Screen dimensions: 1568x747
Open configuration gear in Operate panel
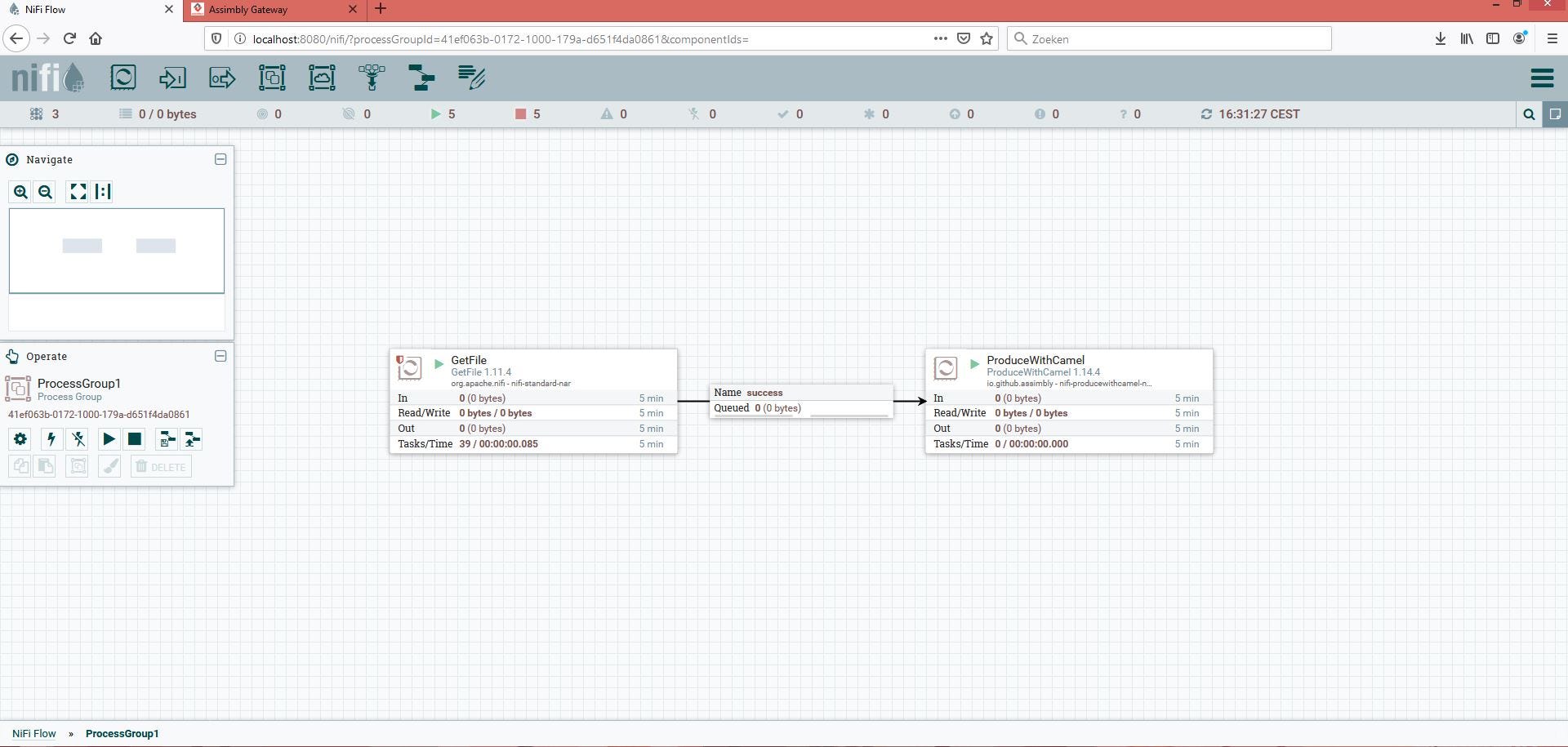tap(20, 439)
